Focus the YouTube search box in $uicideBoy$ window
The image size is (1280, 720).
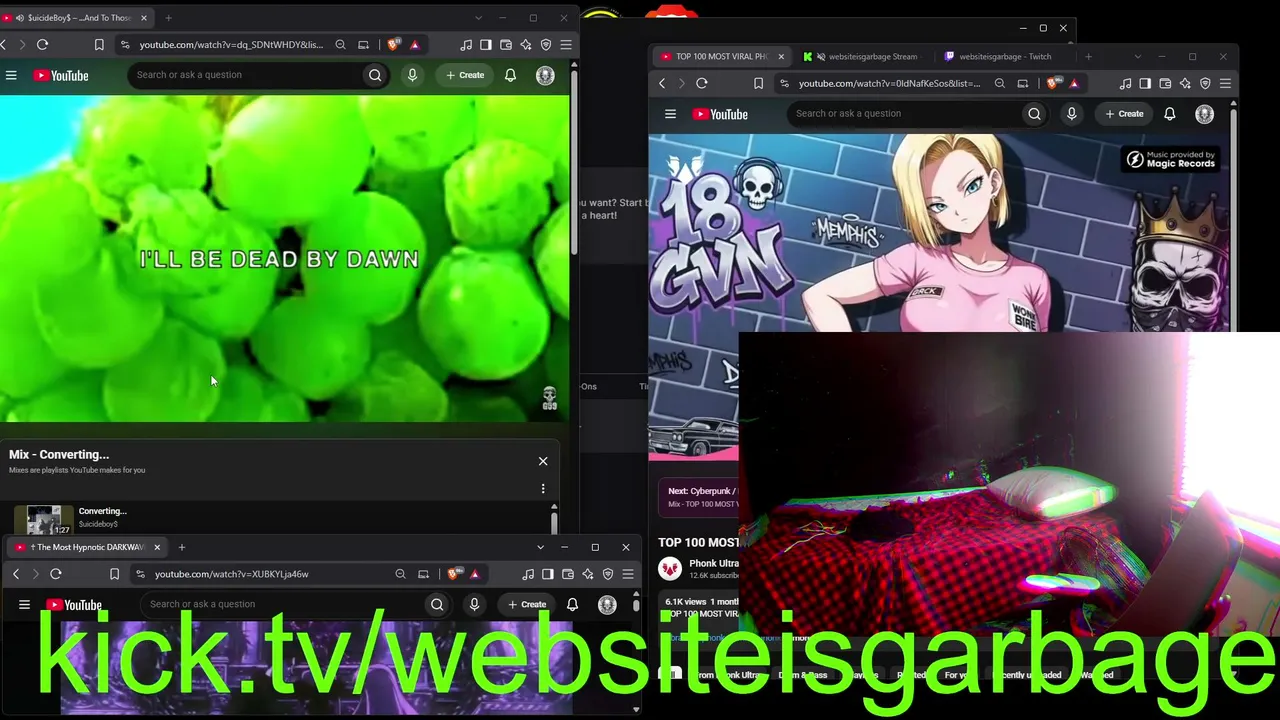pos(245,75)
